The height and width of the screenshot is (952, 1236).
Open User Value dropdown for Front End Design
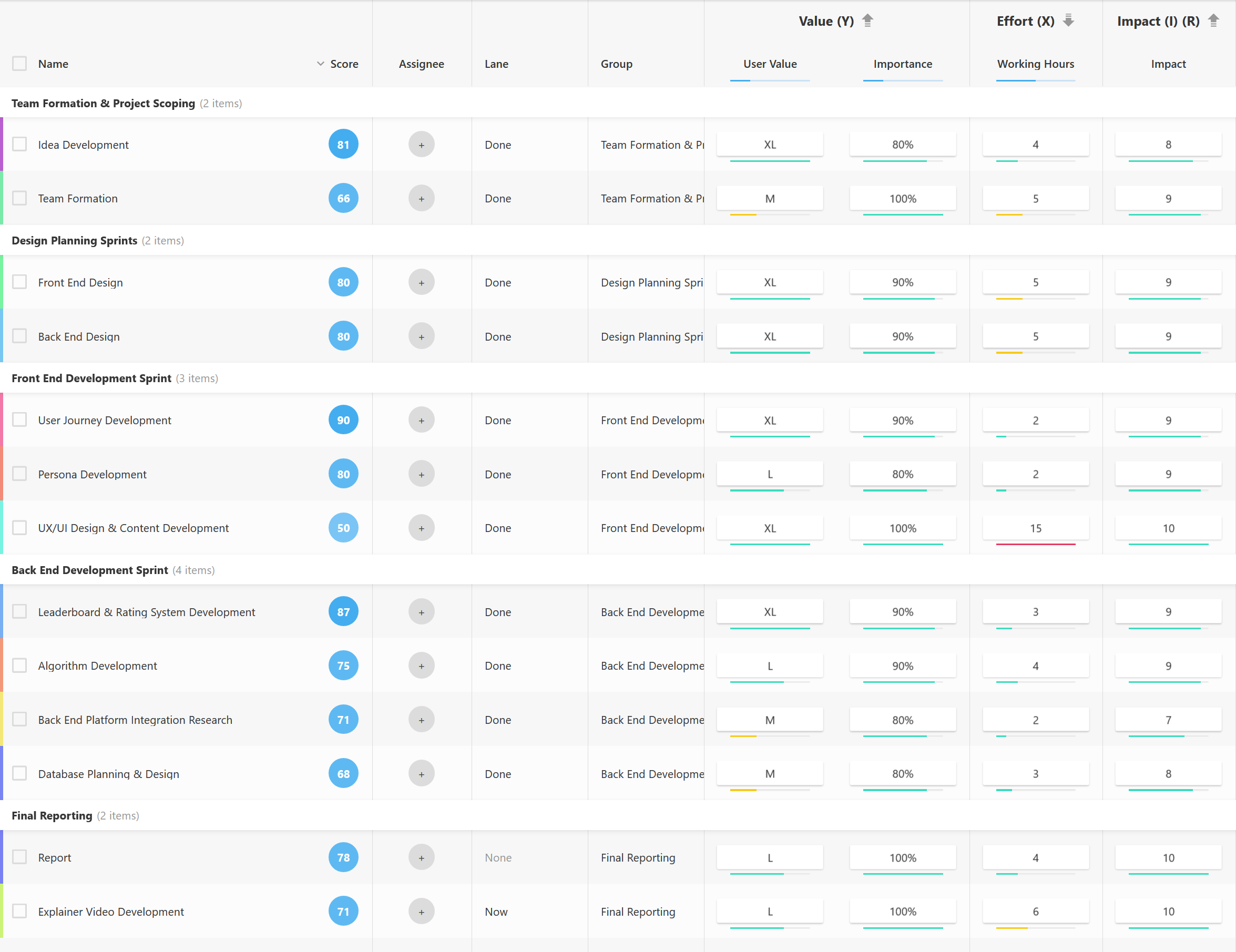pyautogui.click(x=769, y=282)
